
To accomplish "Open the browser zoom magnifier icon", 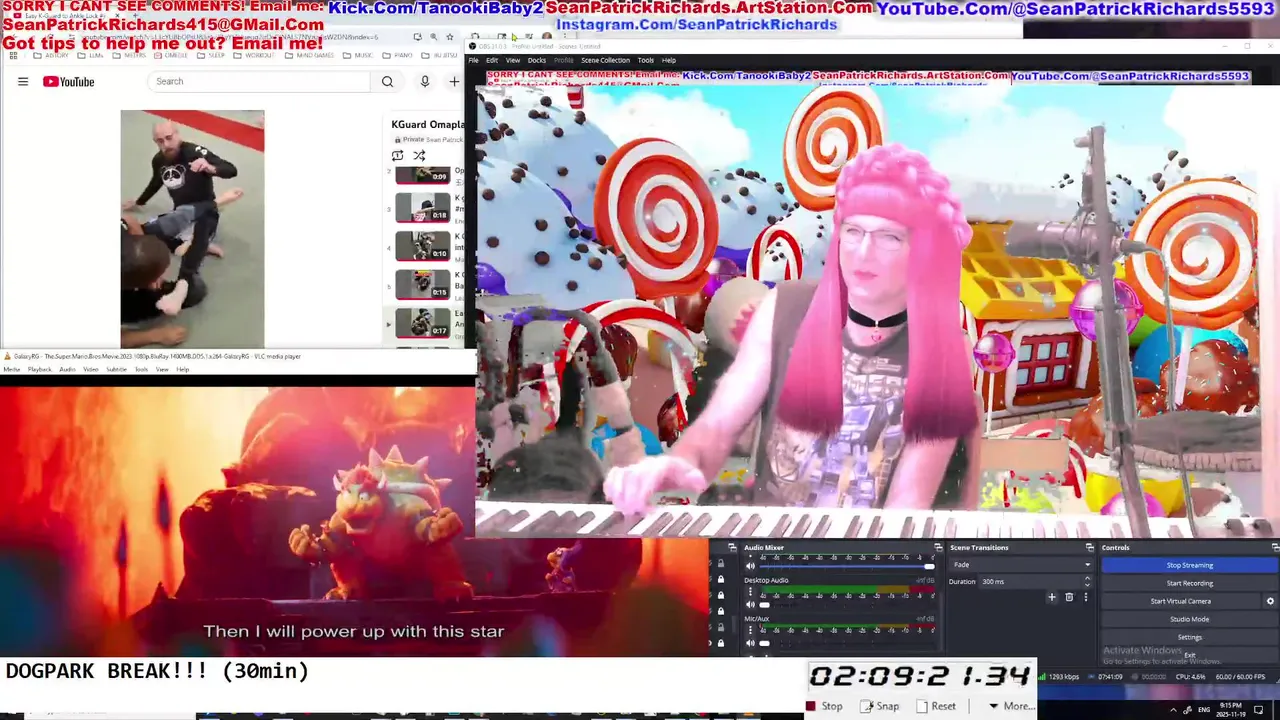I will pyautogui.click(x=434, y=37).
